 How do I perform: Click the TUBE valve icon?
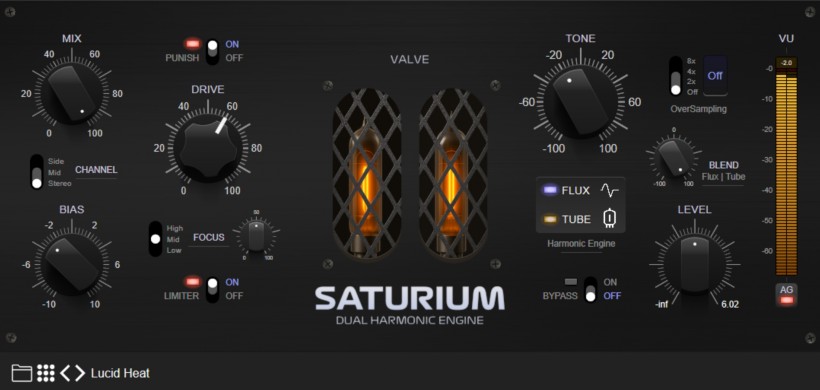point(609,219)
